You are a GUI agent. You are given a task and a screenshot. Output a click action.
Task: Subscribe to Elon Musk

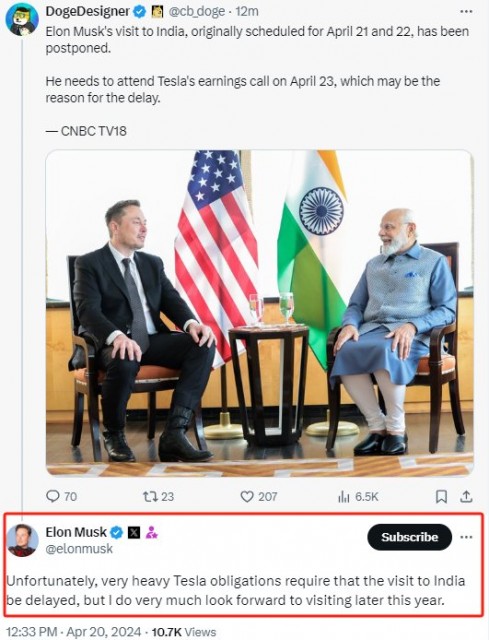pyautogui.click(x=409, y=537)
